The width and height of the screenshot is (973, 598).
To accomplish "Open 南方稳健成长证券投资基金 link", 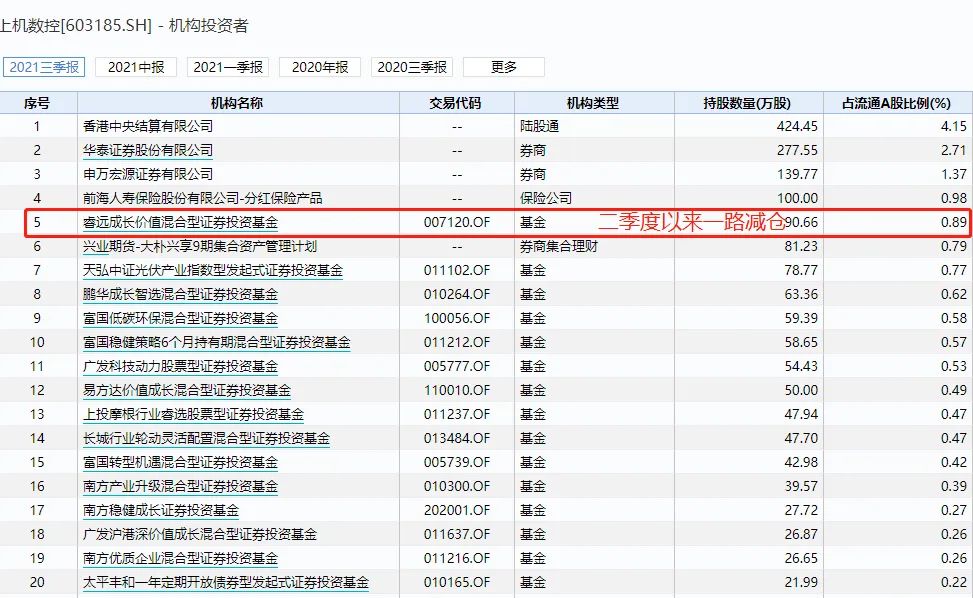I will click(161, 511).
